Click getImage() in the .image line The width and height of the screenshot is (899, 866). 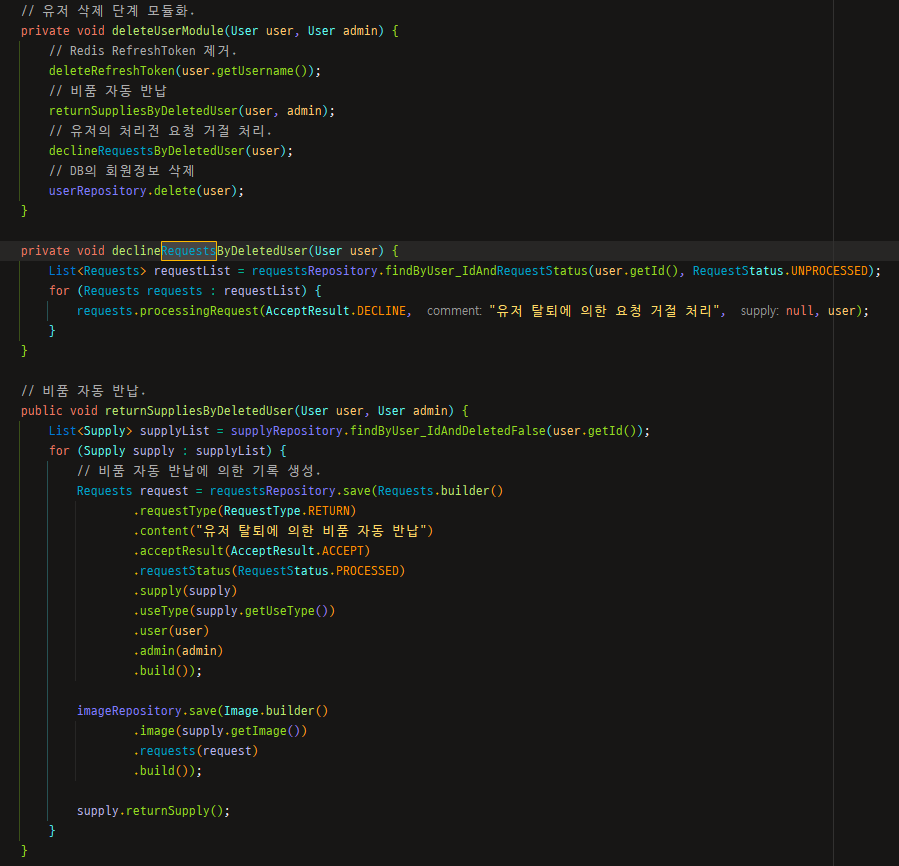[x=265, y=731]
